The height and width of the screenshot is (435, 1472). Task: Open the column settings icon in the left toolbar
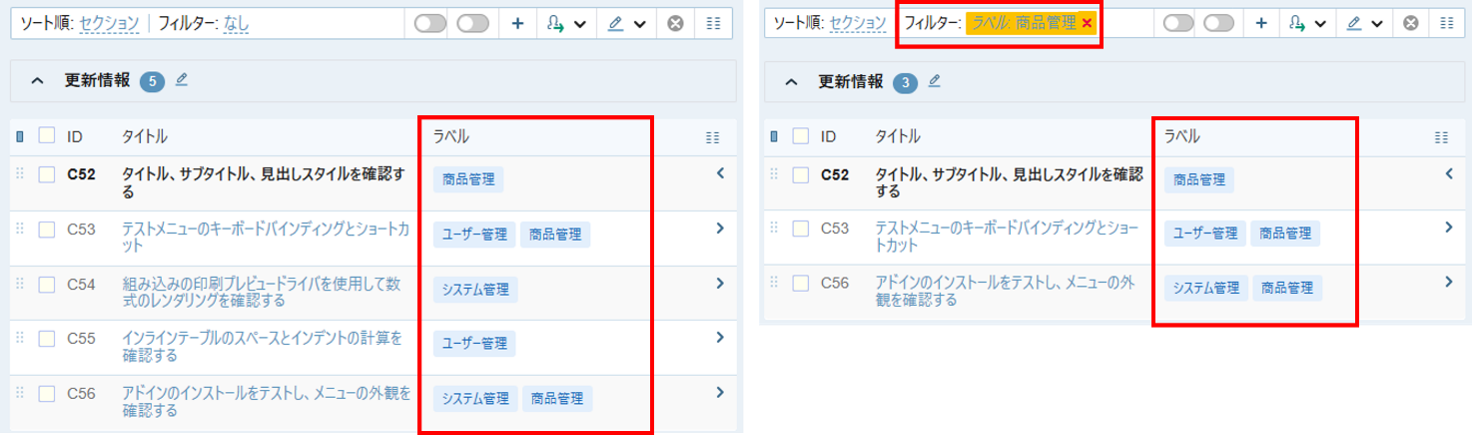tap(713, 24)
